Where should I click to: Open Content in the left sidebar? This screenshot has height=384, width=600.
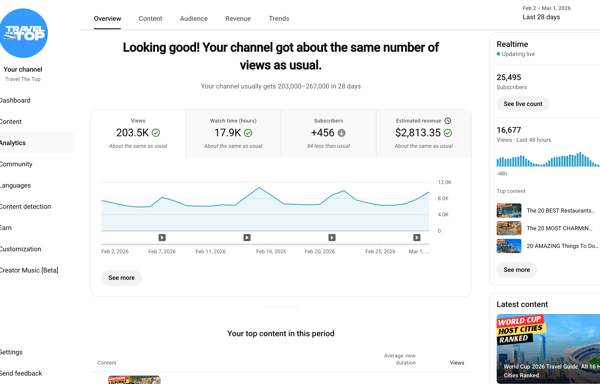coord(11,122)
